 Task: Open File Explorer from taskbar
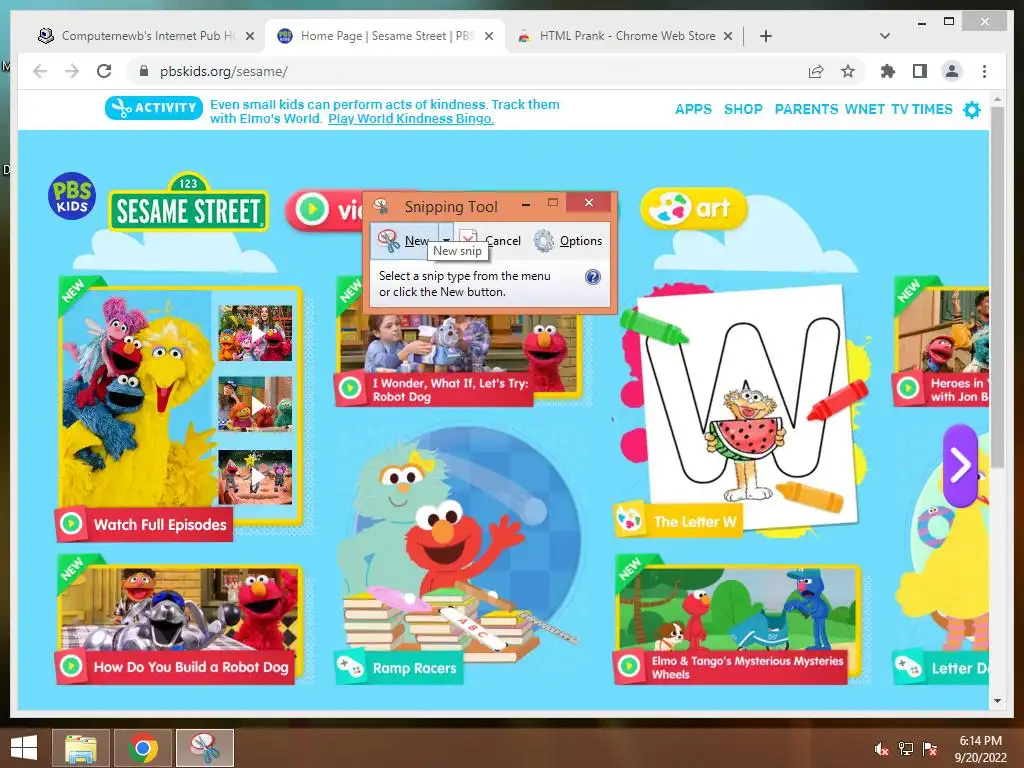pos(80,748)
